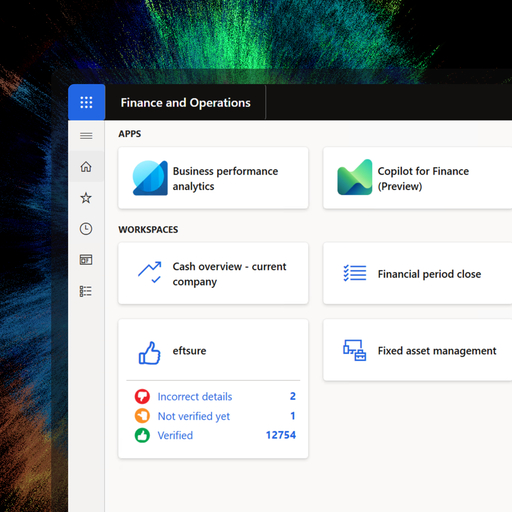This screenshot has height=512, width=512.
Task: Open the Verified link
Action: pyautogui.click(x=175, y=435)
